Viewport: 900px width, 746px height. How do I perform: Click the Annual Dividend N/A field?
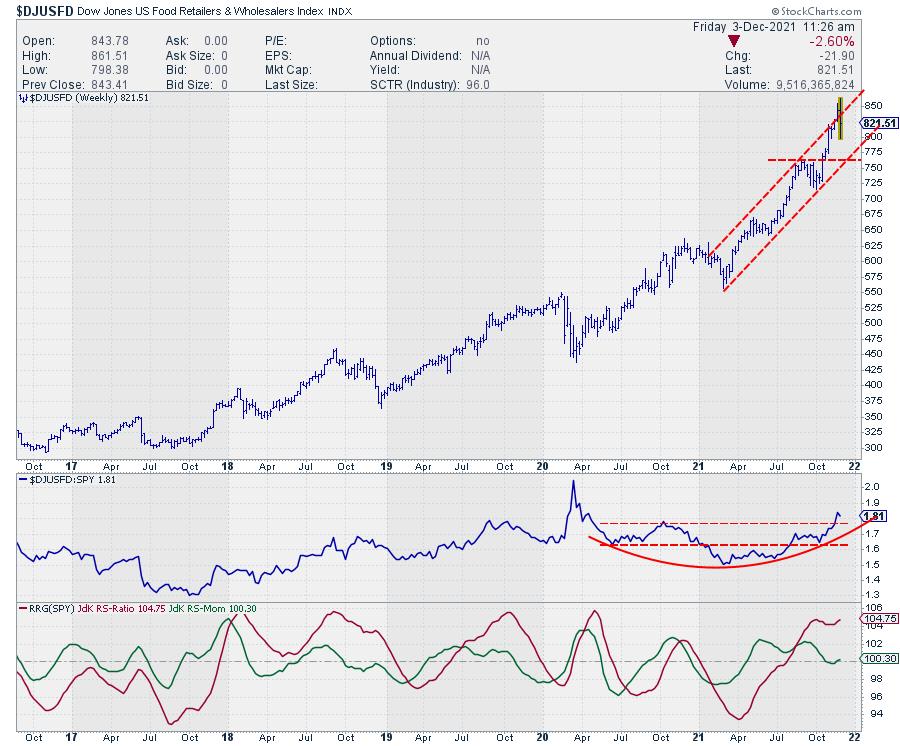tap(425, 55)
